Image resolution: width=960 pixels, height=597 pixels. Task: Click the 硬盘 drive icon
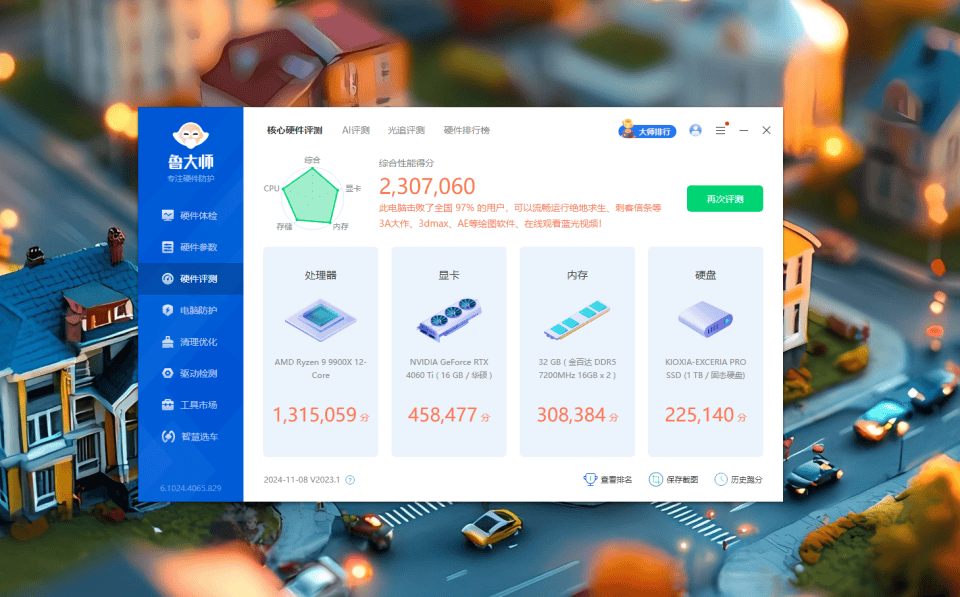click(705, 318)
